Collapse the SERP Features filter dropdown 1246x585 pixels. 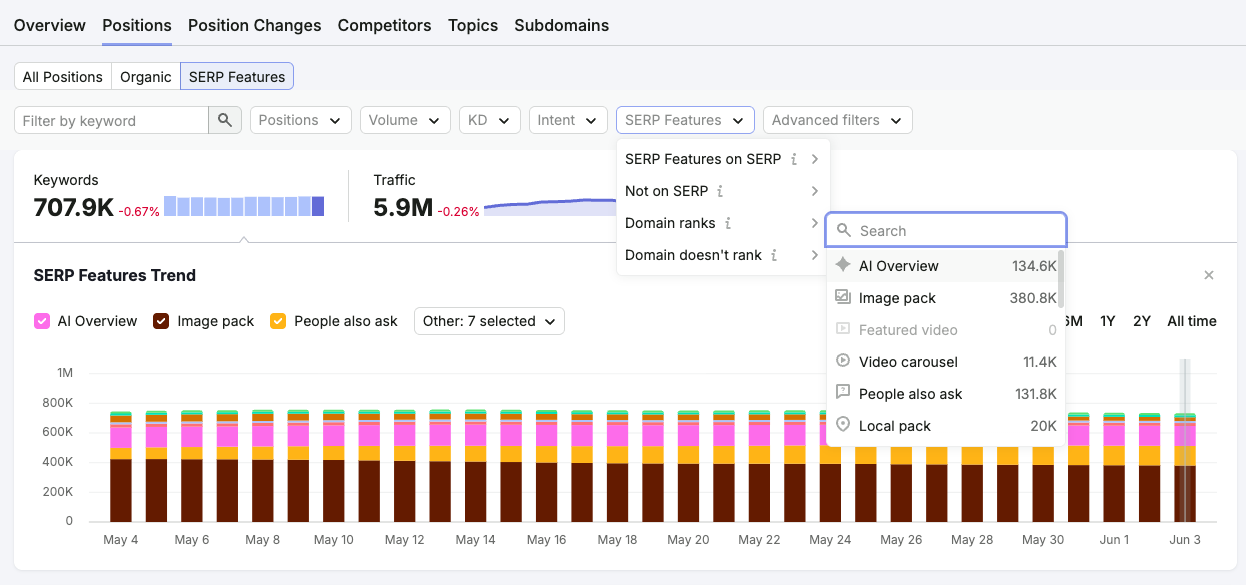(685, 120)
